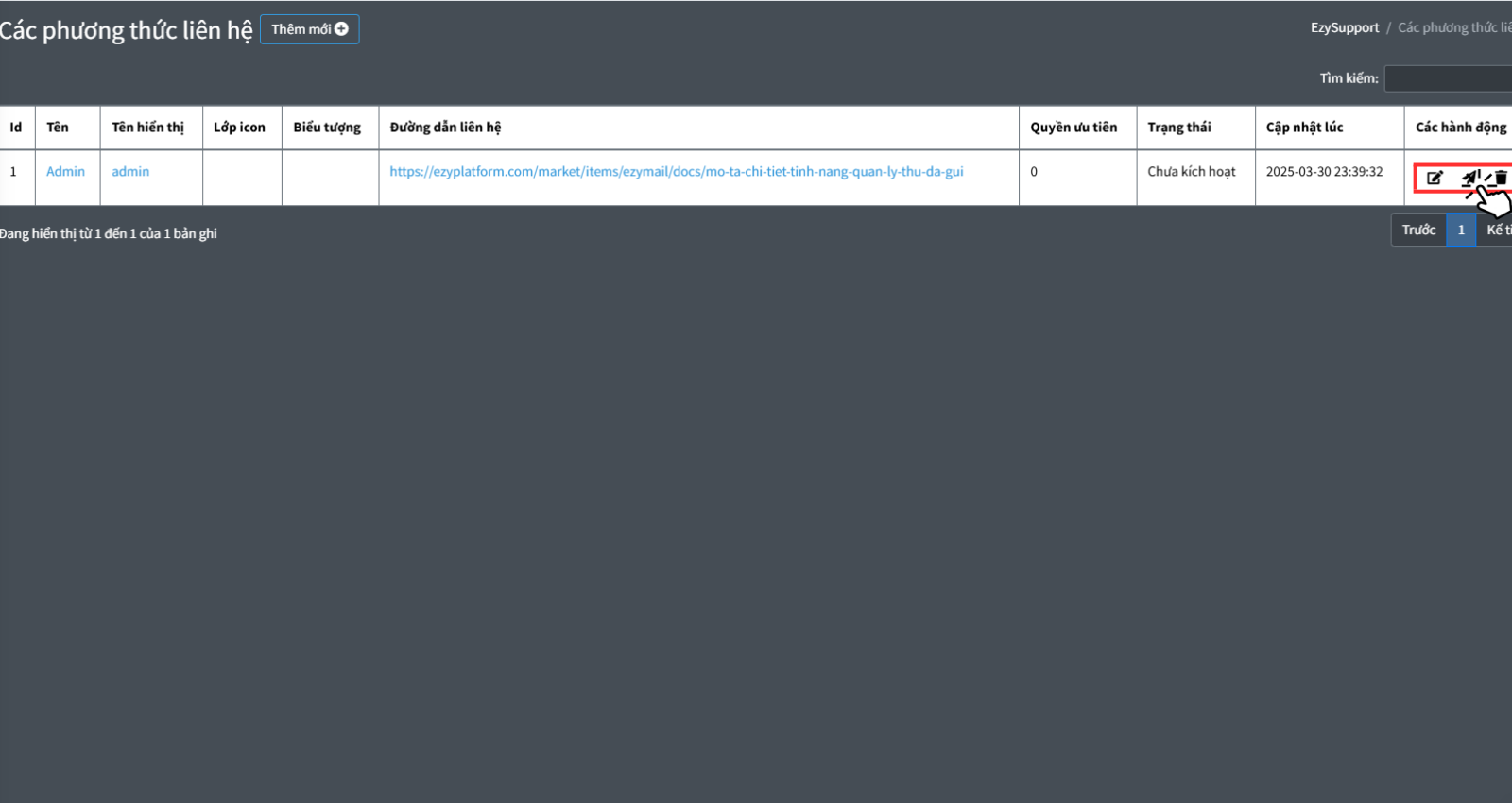Sort by Tên hiển thị column
The height and width of the screenshot is (803, 1512).
[x=147, y=128]
